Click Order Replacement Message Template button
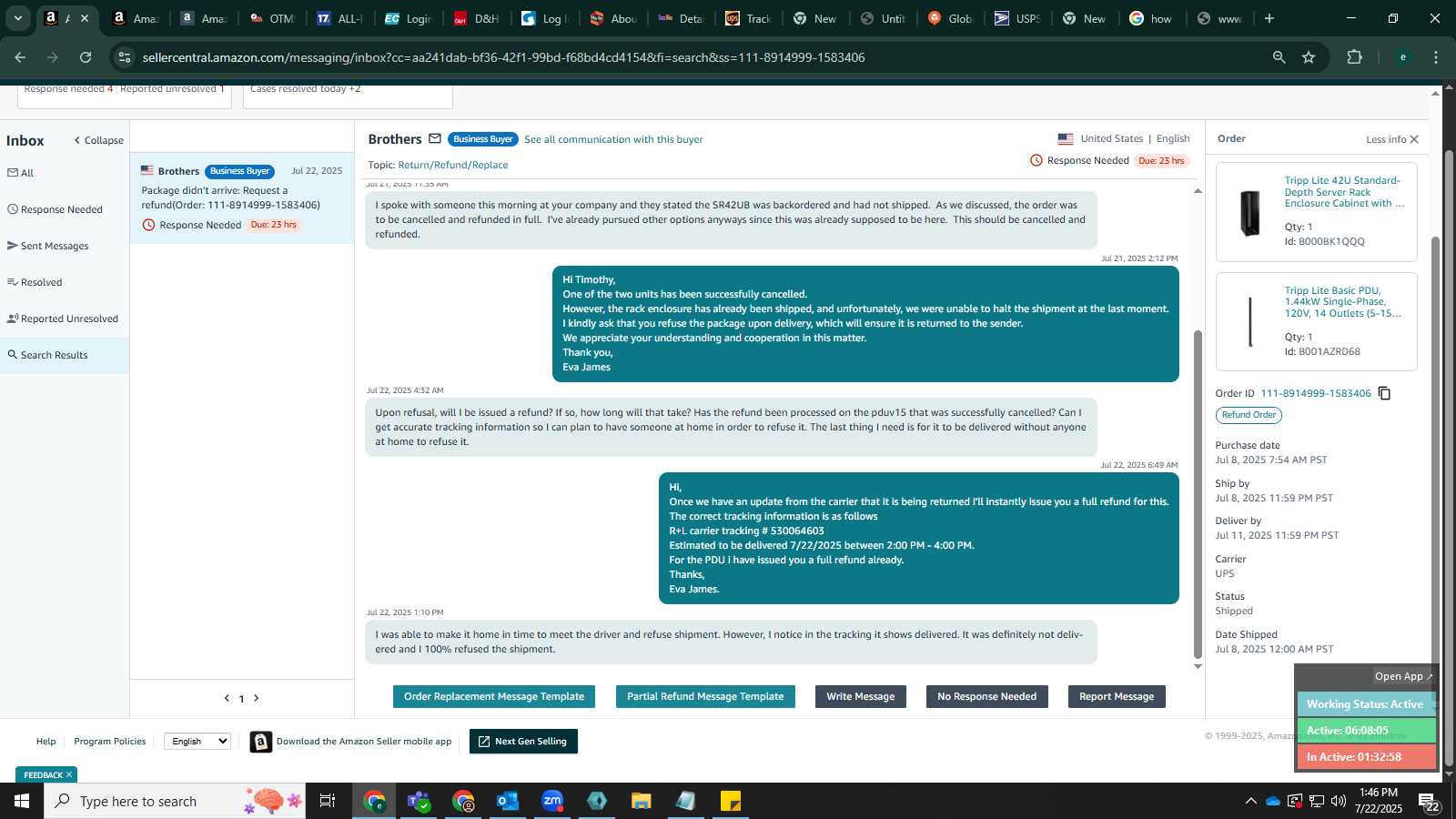This screenshot has height=819, width=1456. (494, 696)
